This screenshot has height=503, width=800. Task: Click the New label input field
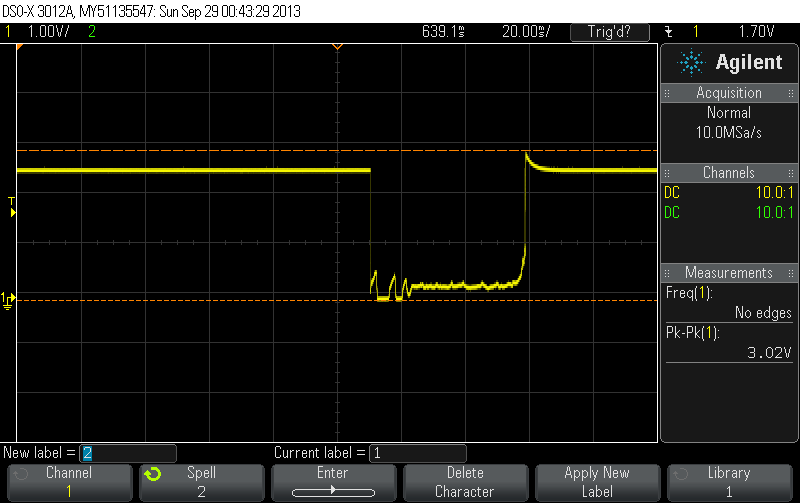tap(128, 453)
